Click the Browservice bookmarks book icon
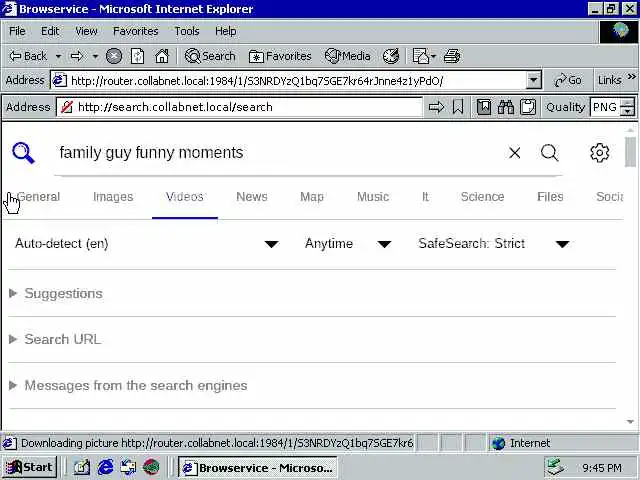This screenshot has height=480, width=640. pos(484,107)
